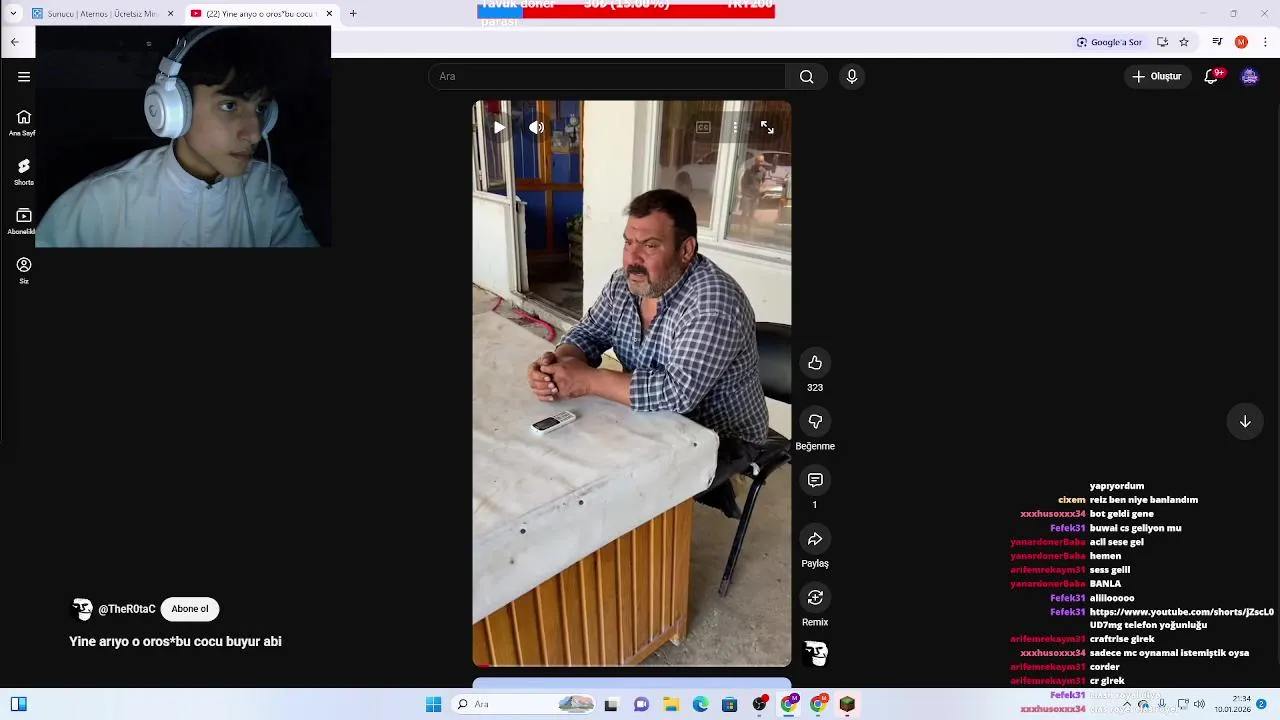Open Windows Start menu

coord(433,705)
